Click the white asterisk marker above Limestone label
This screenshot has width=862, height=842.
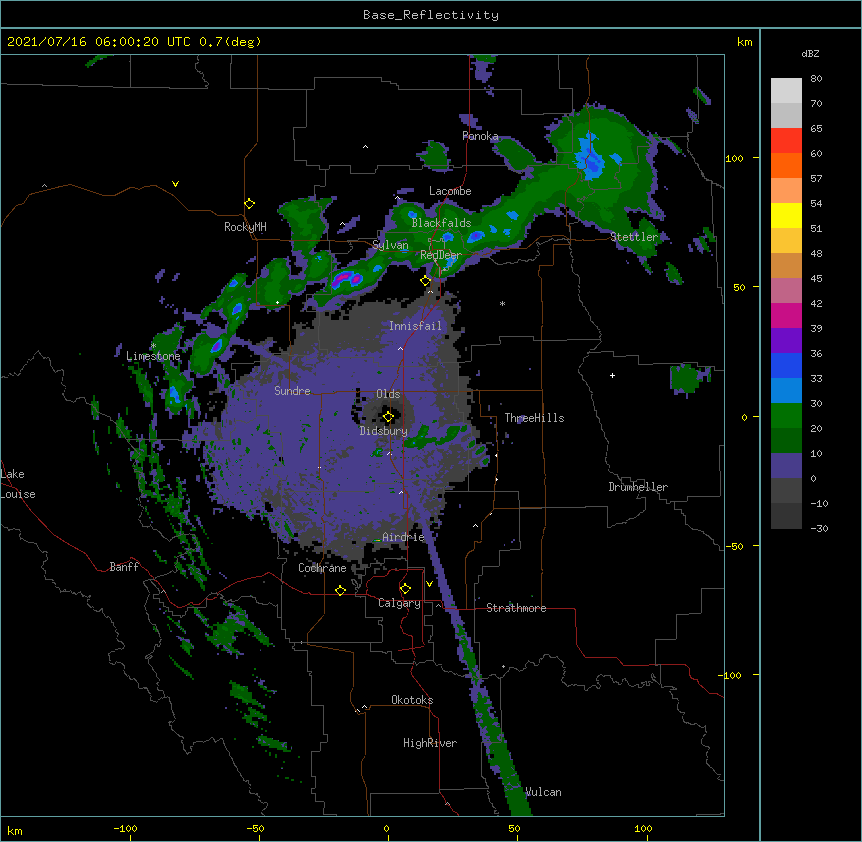[x=154, y=345]
